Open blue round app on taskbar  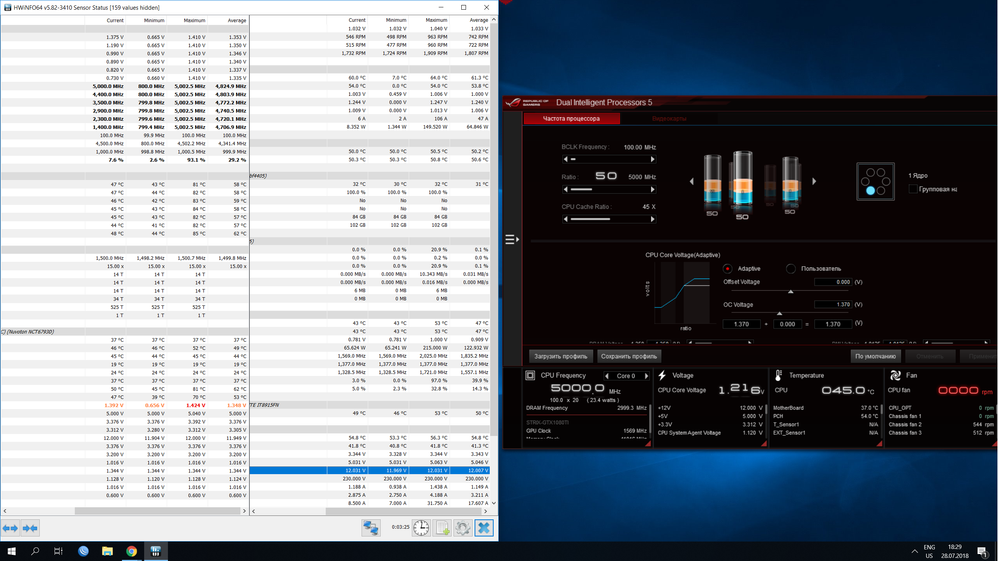coord(83,551)
